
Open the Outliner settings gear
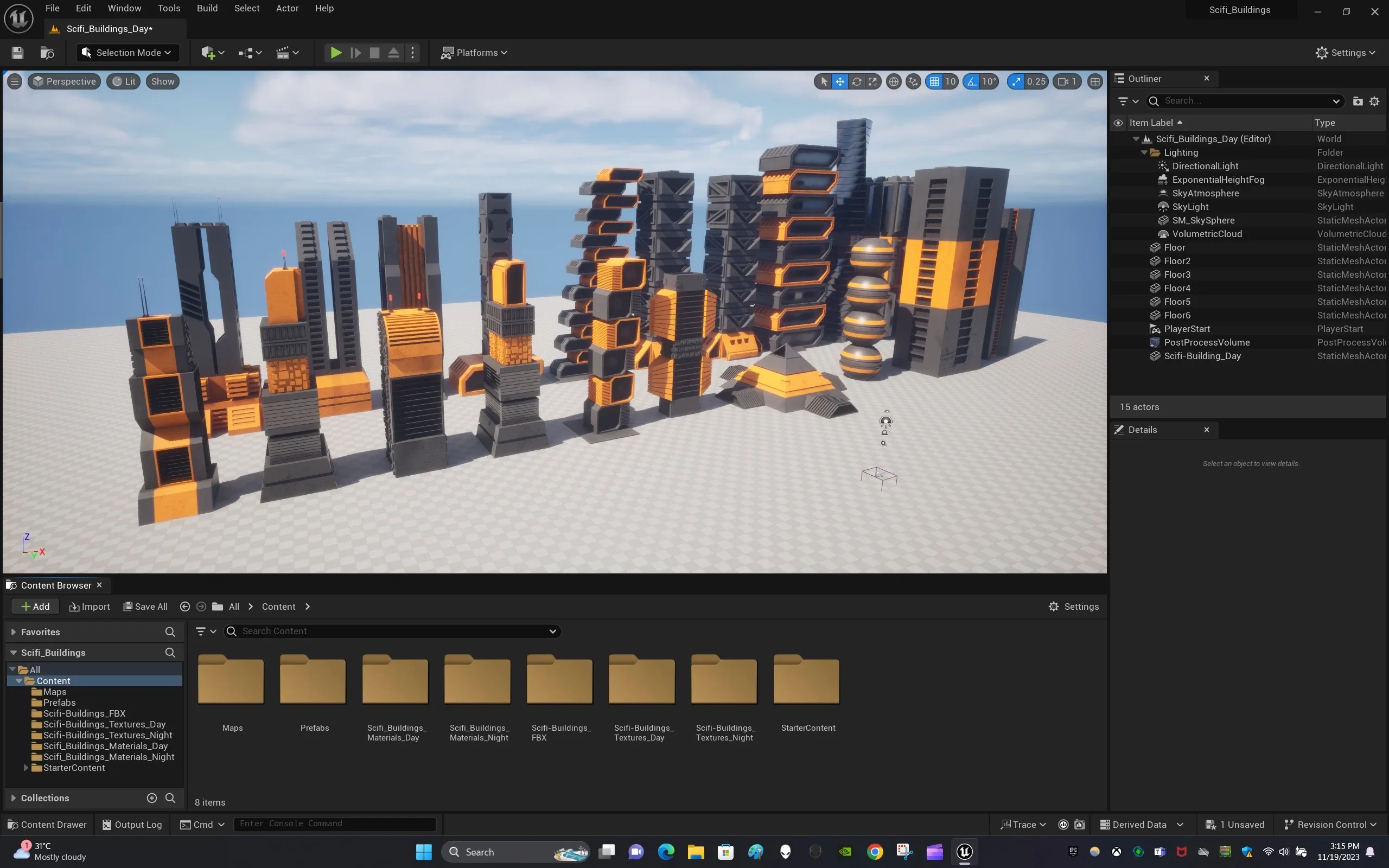tap(1374, 101)
